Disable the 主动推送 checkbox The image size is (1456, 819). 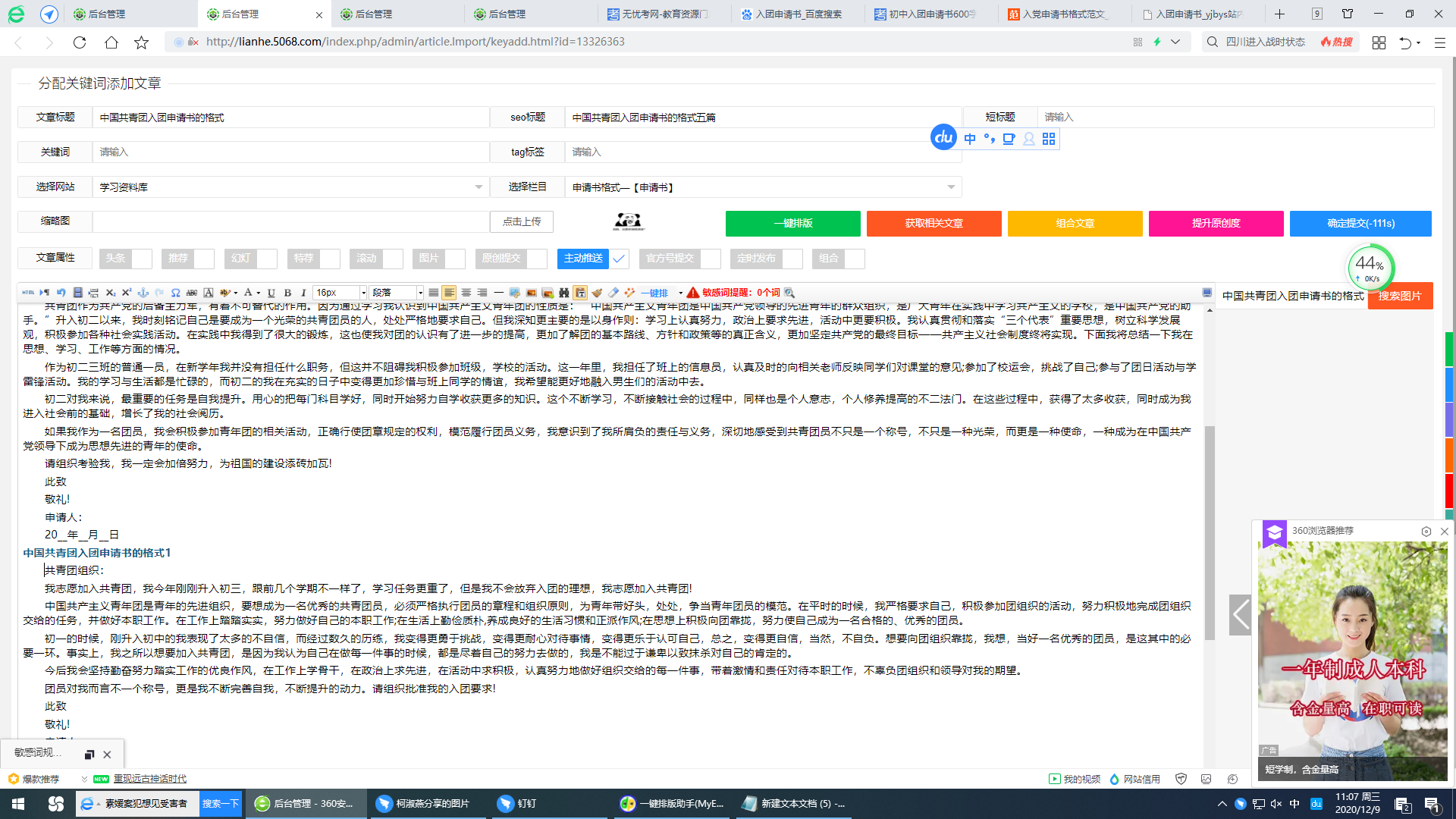click(619, 259)
